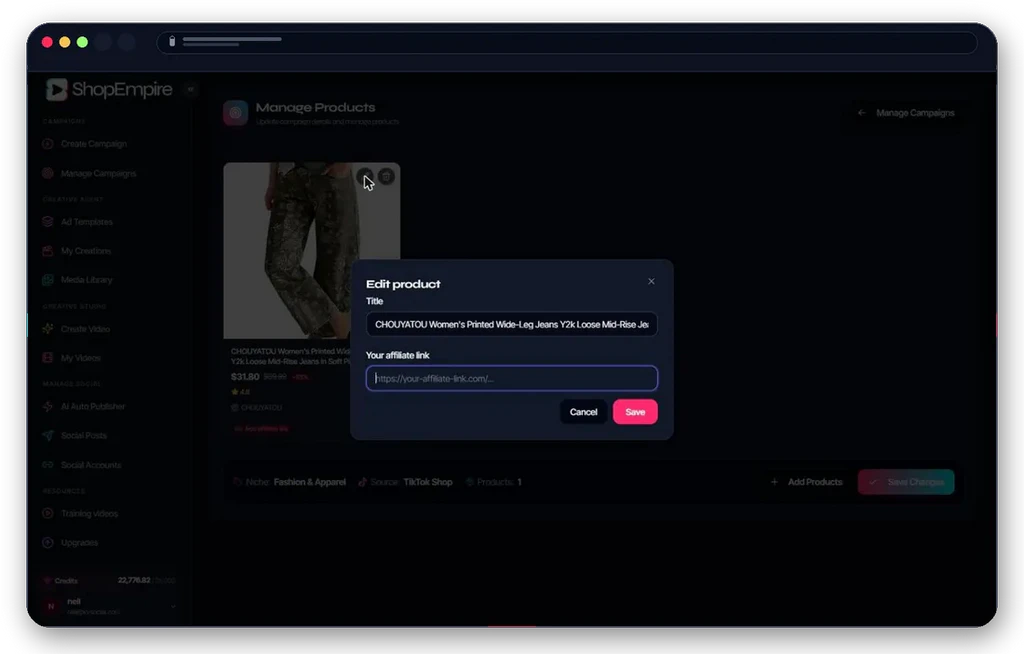Click the browser address bar
Screen dimensions: 1024x654
(x=567, y=42)
